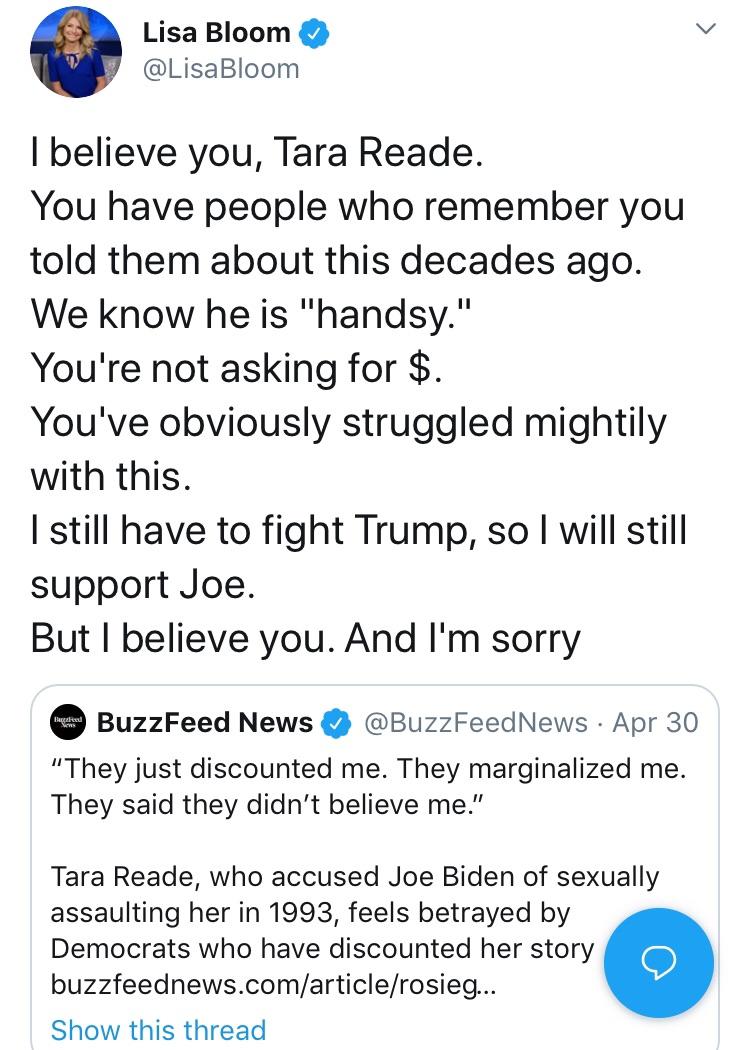Tap the @BuzzFeedNews handle

476,723
